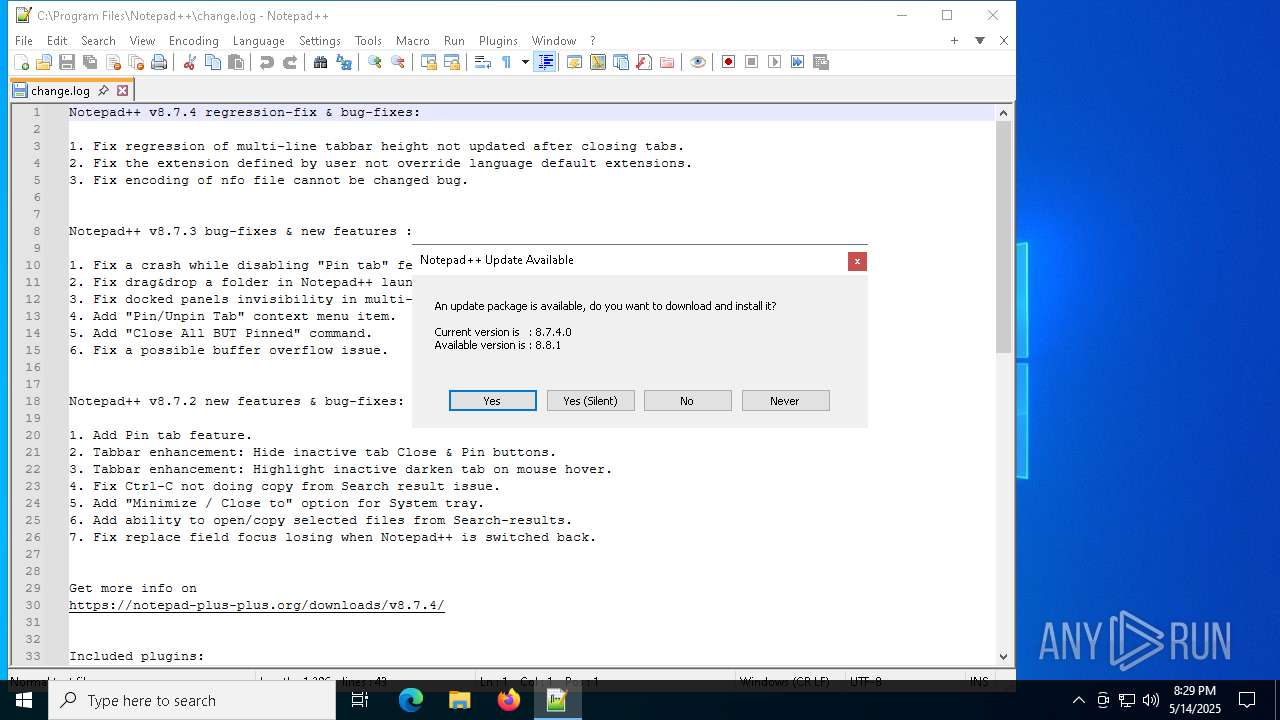Screen dimensions: 1280x720
Task: Click the Windows Start button
Action: click(x=24, y=700)
